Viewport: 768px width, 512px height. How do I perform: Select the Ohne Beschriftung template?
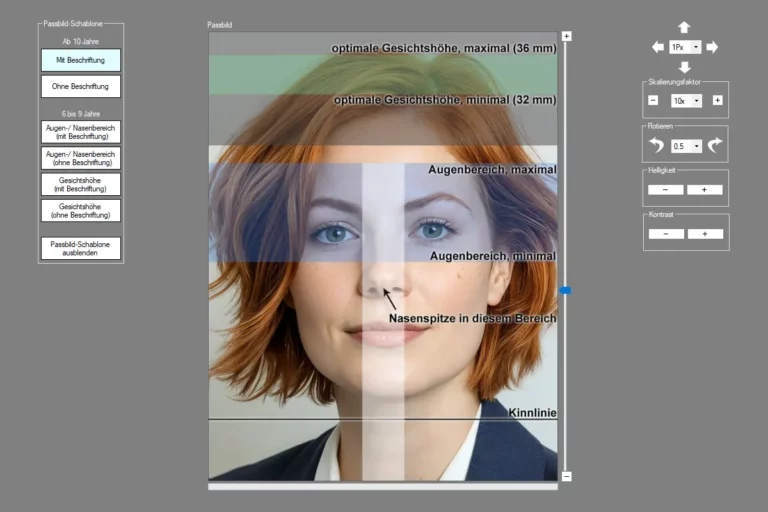[x=81, y=86]
